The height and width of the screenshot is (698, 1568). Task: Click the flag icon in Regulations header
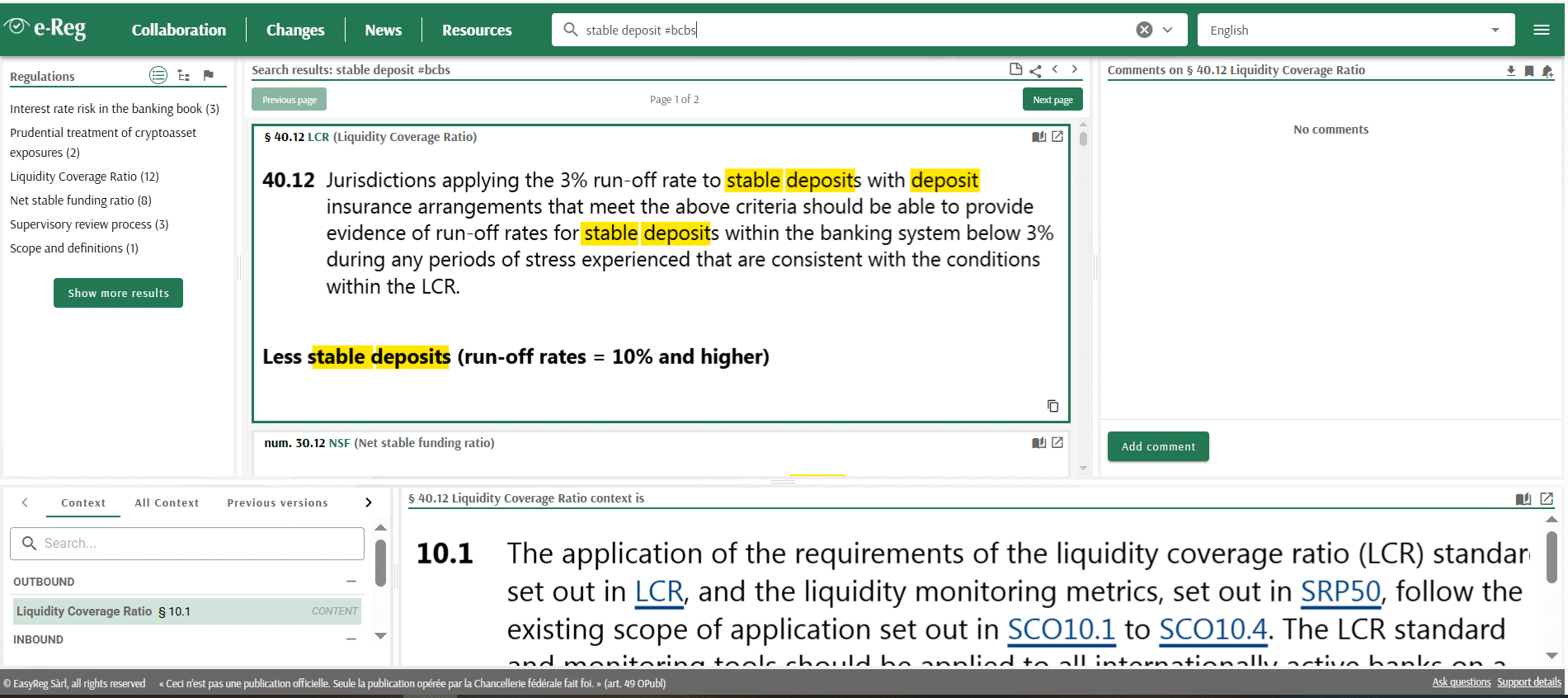[209, 76]
